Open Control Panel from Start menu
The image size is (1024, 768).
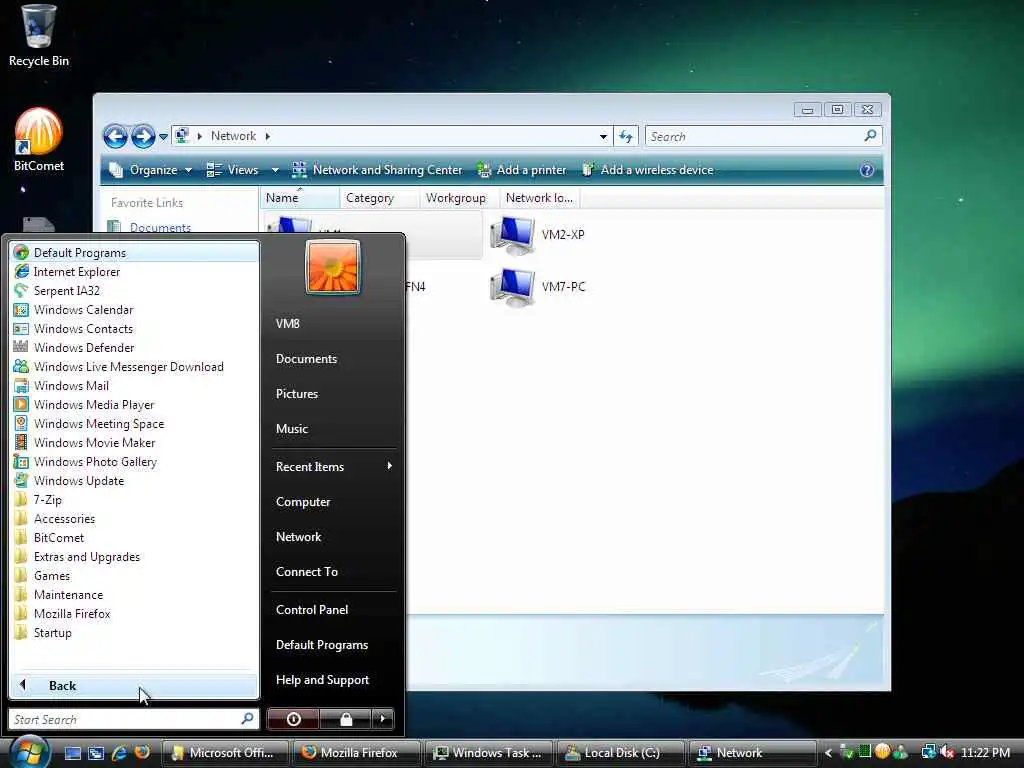click(332, 609)
